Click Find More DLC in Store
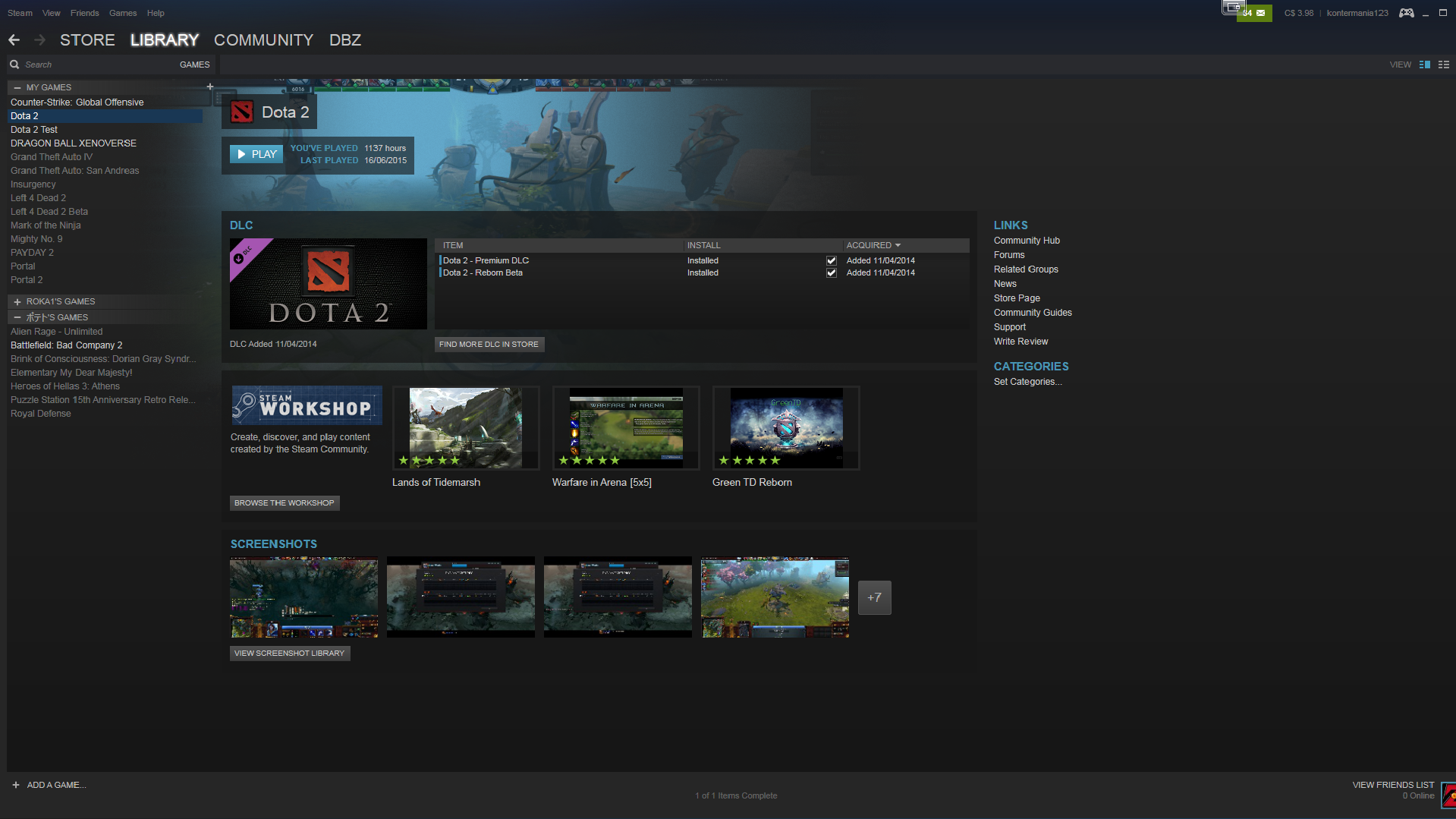Image resolution: width=1456 pixels, height=819 pixels. [x=489, y=344]
